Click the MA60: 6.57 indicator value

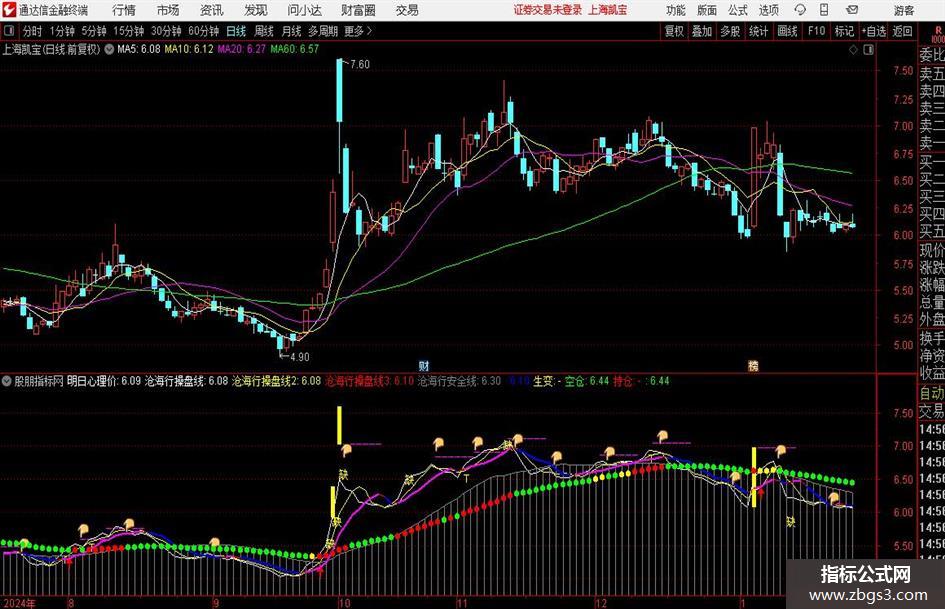(294, 49)
